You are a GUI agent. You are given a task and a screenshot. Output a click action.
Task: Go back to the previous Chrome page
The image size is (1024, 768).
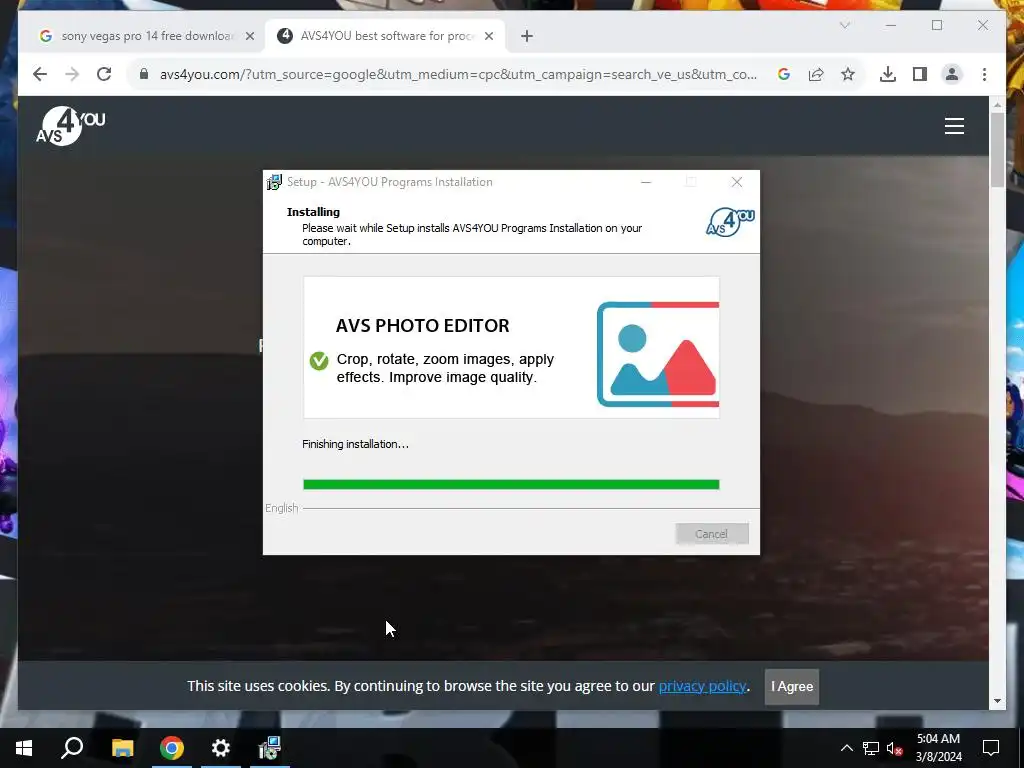pyautogui.click(x=40, y=74)
